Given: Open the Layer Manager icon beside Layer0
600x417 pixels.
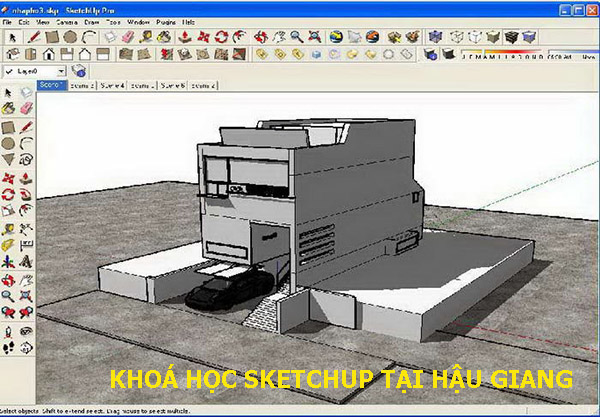Looking at the screenshot, I should click(79, 71).
